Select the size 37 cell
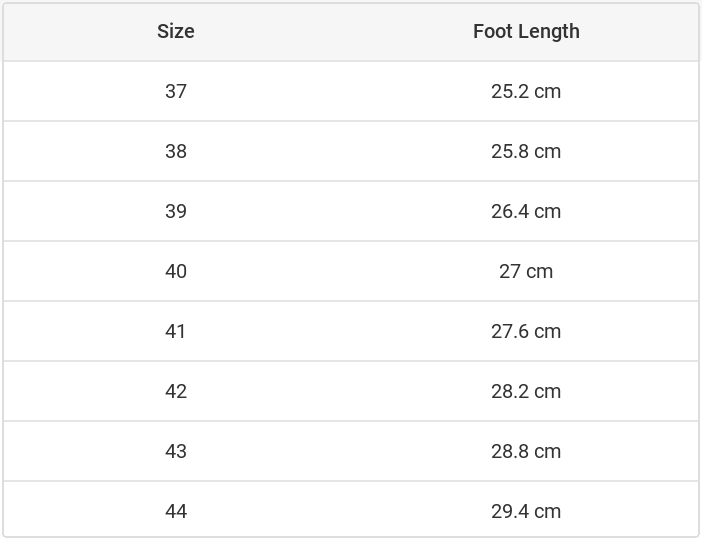 pos(176,91)
